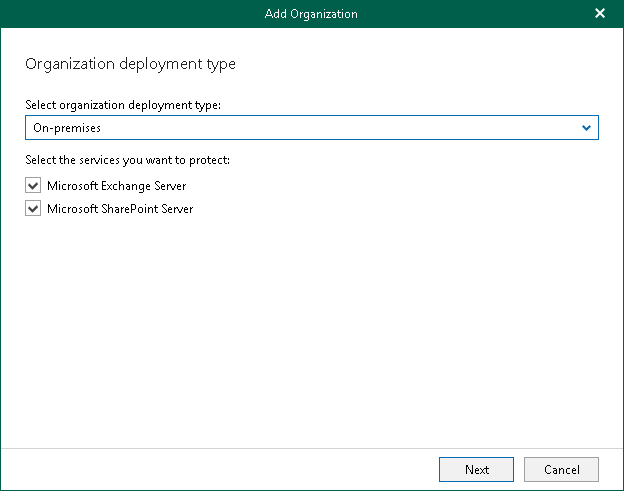
Task: Click the Select organization deployment type label
Action: (x=123, y=105)
